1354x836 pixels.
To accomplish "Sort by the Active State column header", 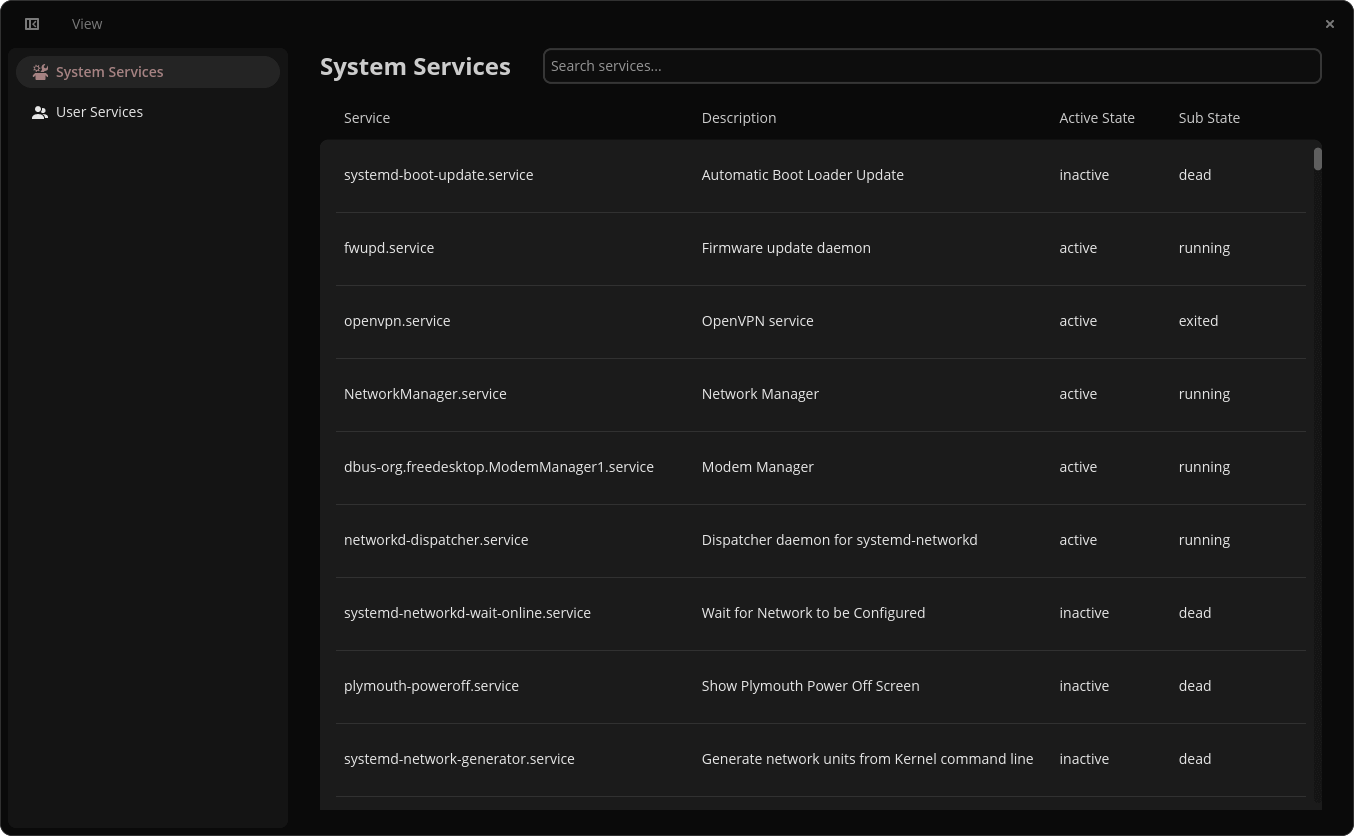I will (1097, 118).
